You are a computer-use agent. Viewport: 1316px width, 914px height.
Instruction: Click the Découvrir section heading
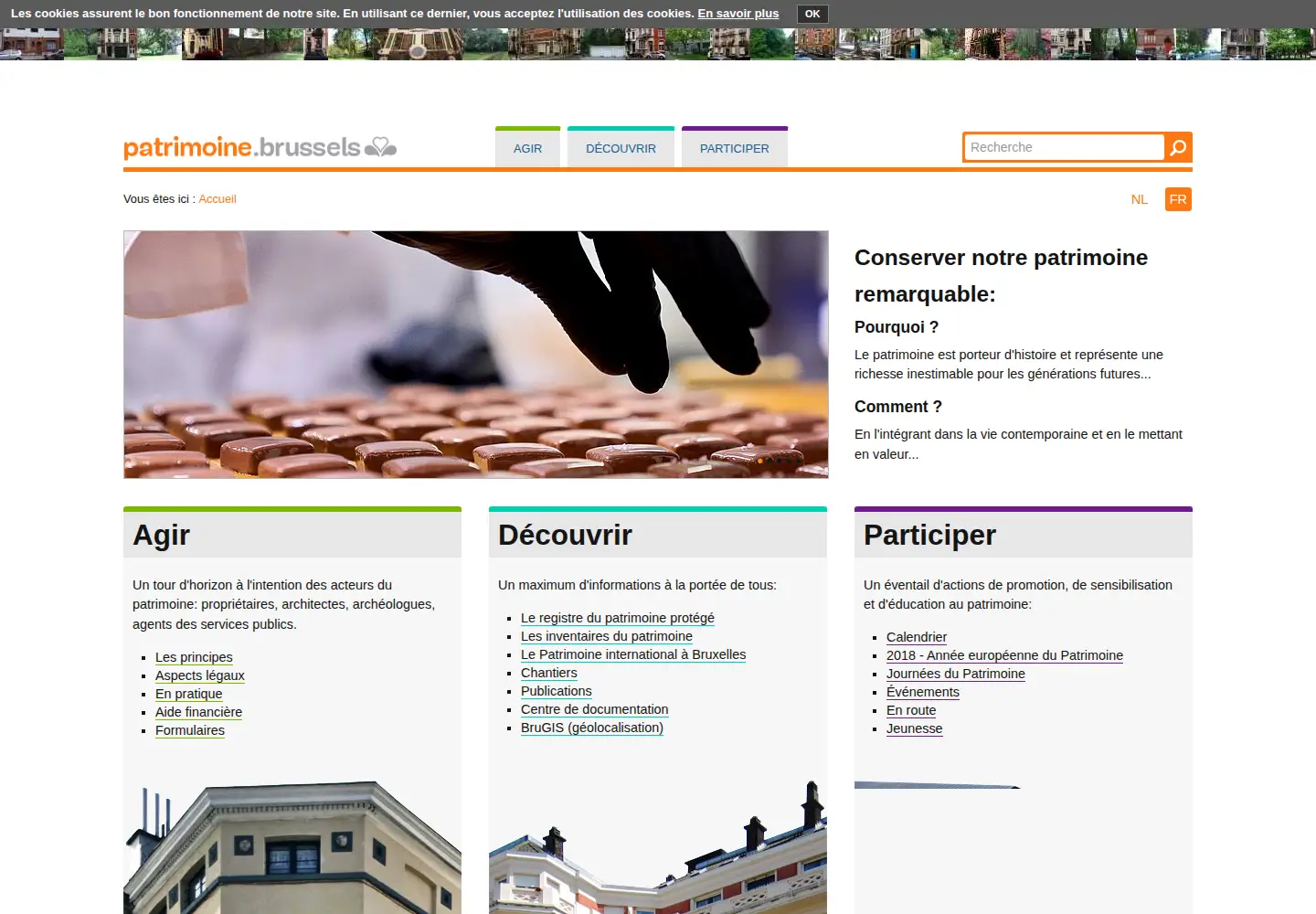[x=565, y=535]
